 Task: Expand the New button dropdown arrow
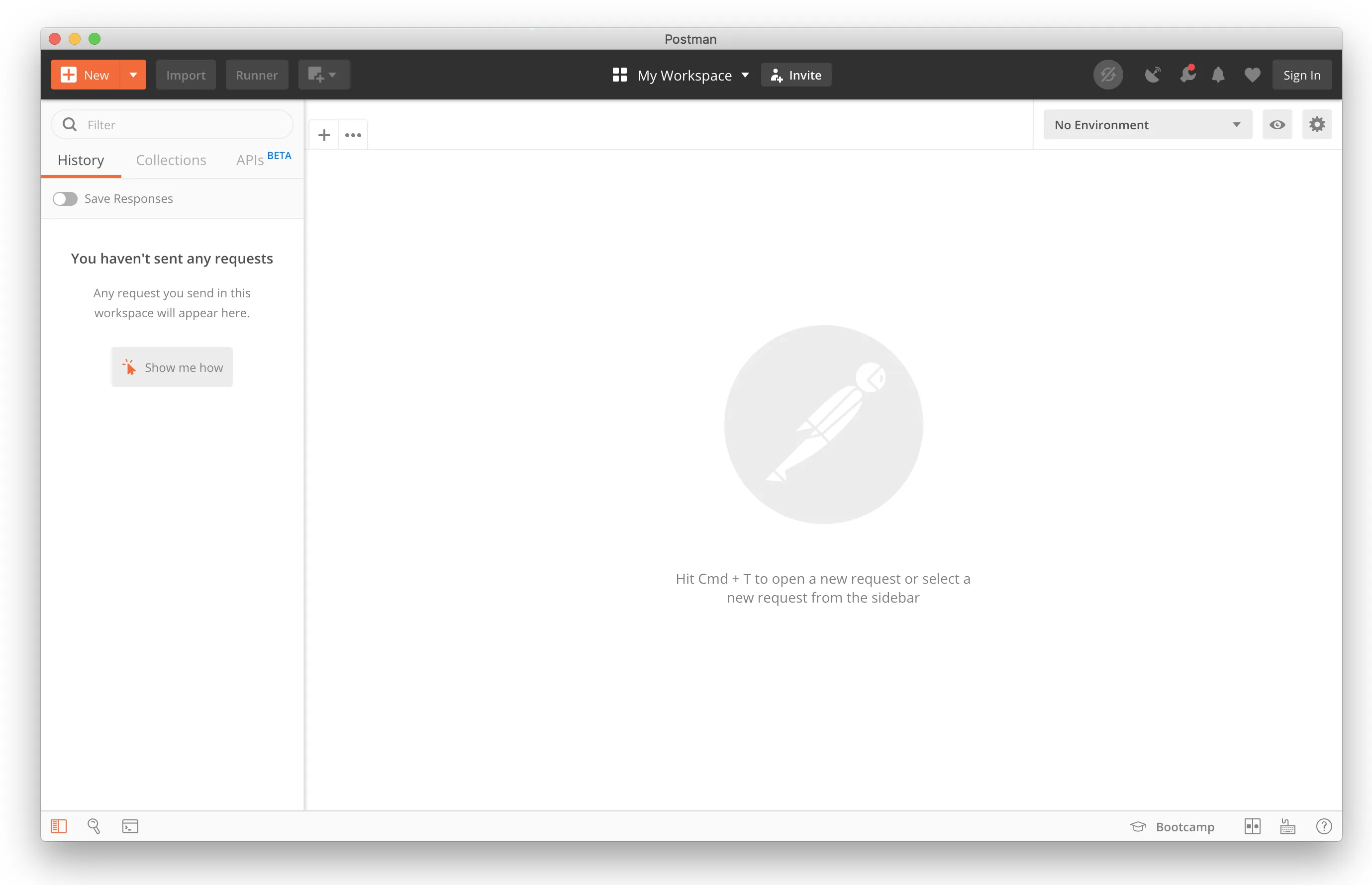tap(132, 74)
